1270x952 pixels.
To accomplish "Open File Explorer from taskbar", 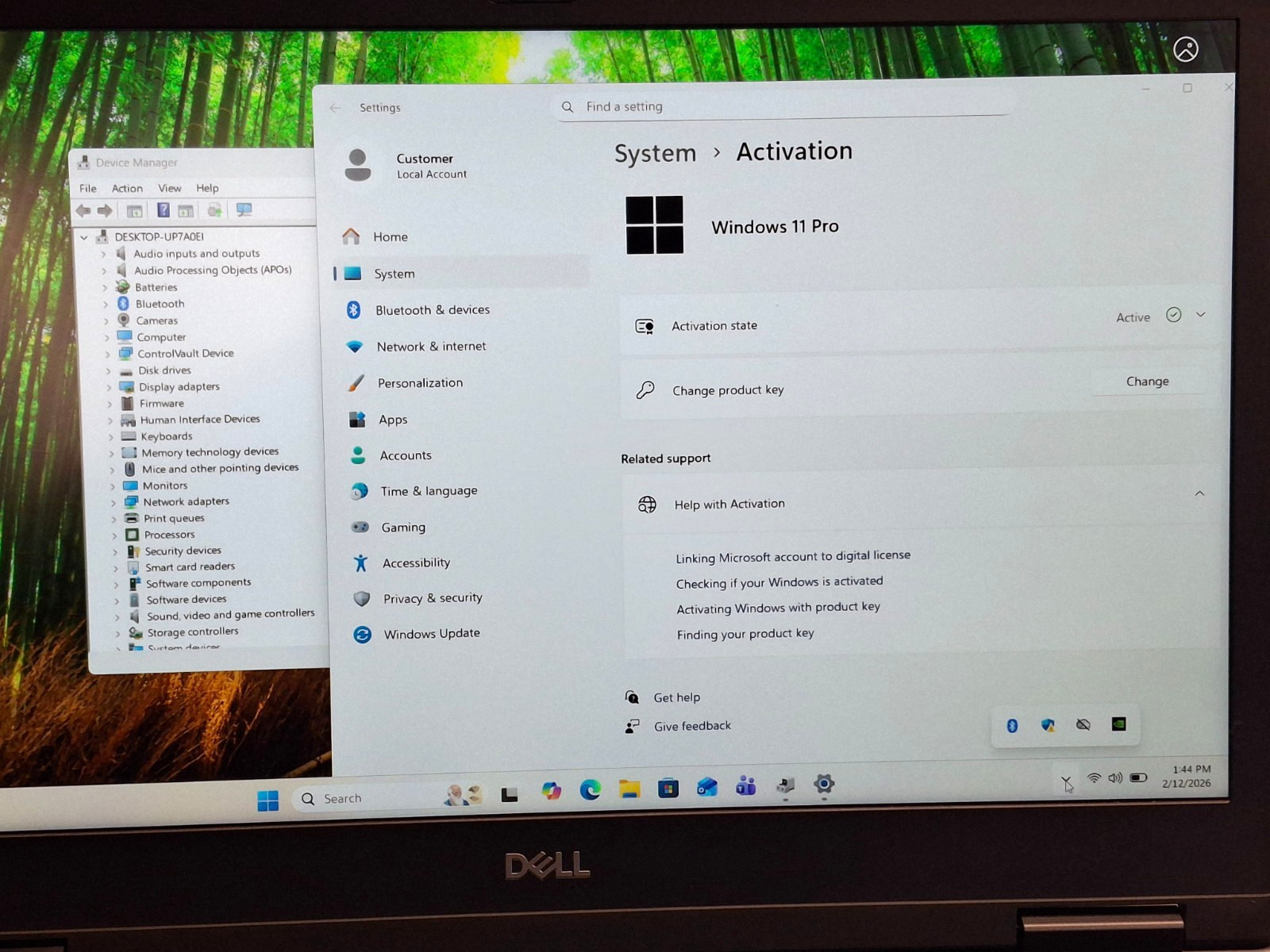I will click(x=629, y=788).
